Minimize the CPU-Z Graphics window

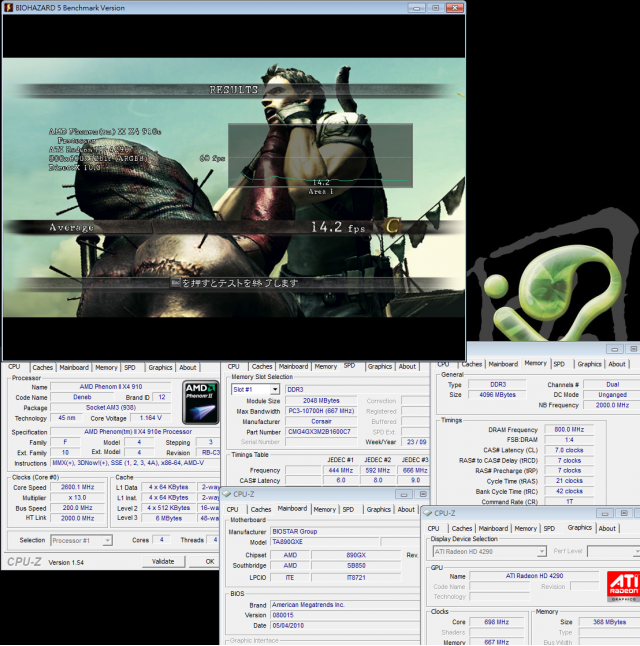pos(605,513)
